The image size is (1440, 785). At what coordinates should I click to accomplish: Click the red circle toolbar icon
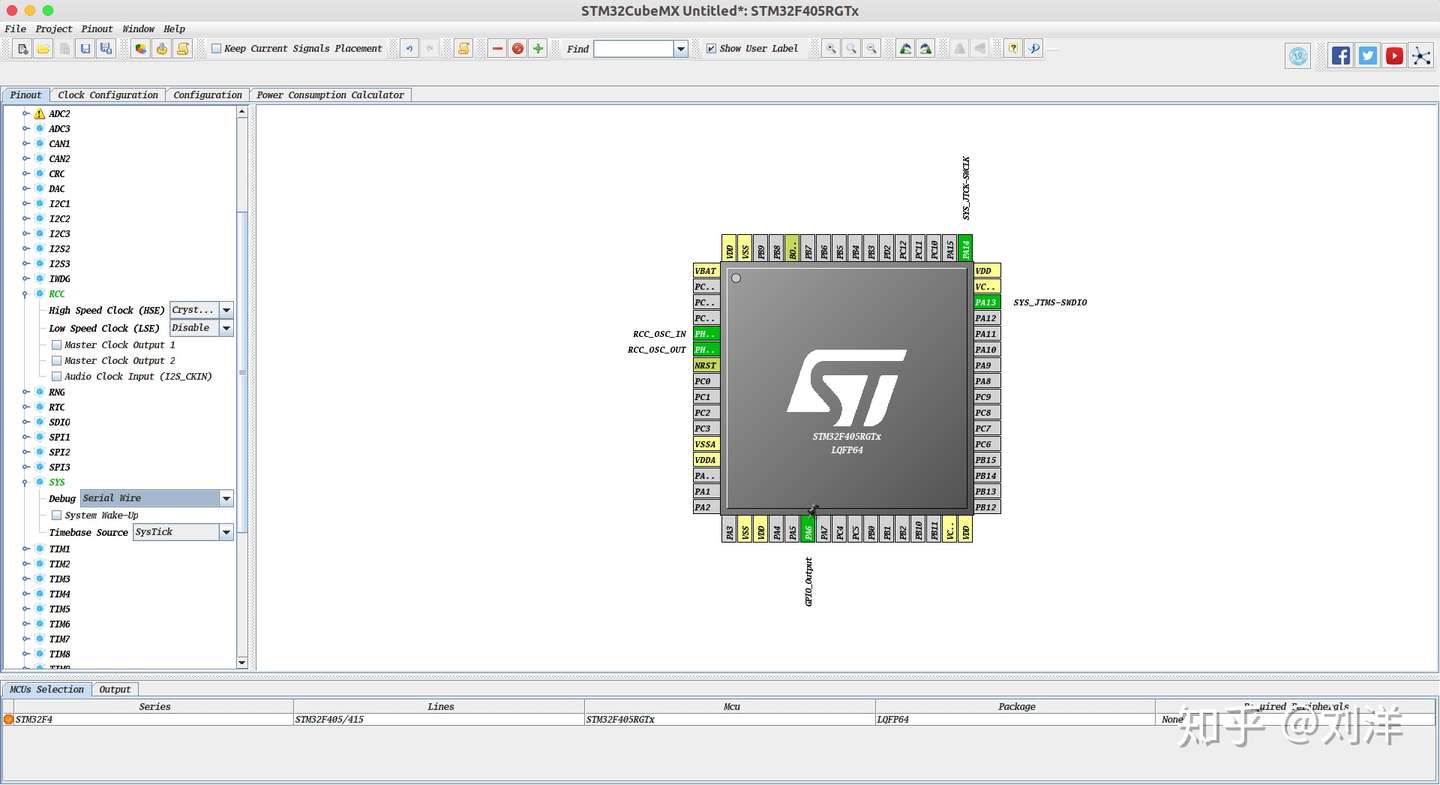pos(517,48)
